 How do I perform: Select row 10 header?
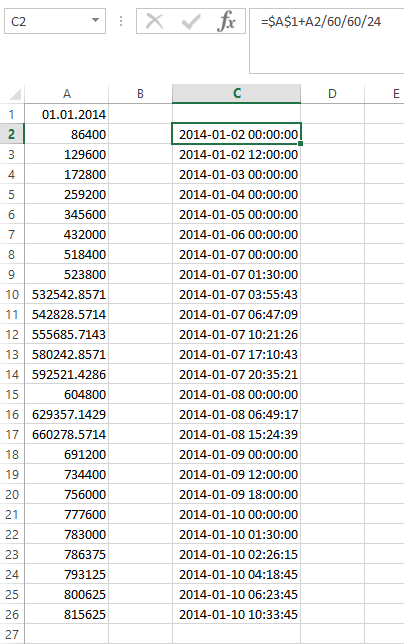12,294
